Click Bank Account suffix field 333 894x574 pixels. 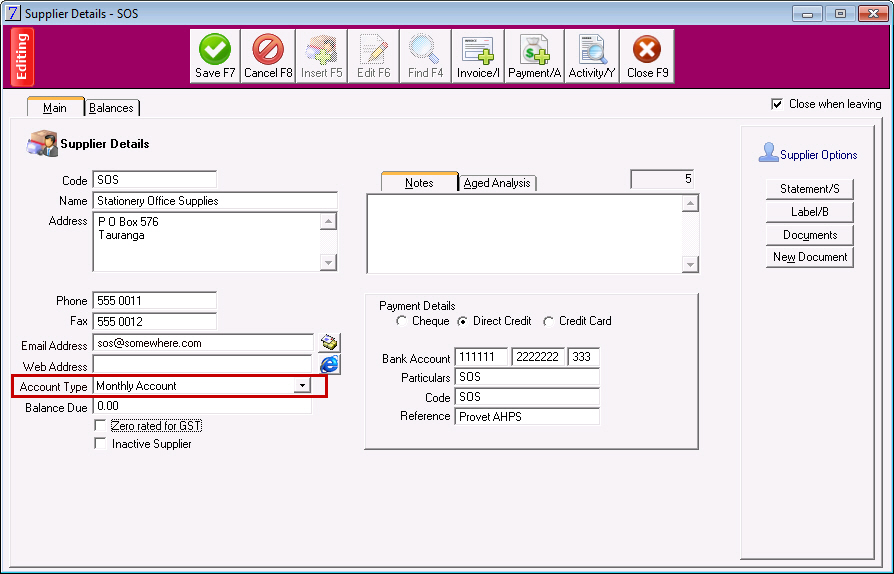click(x=583, y=357)
